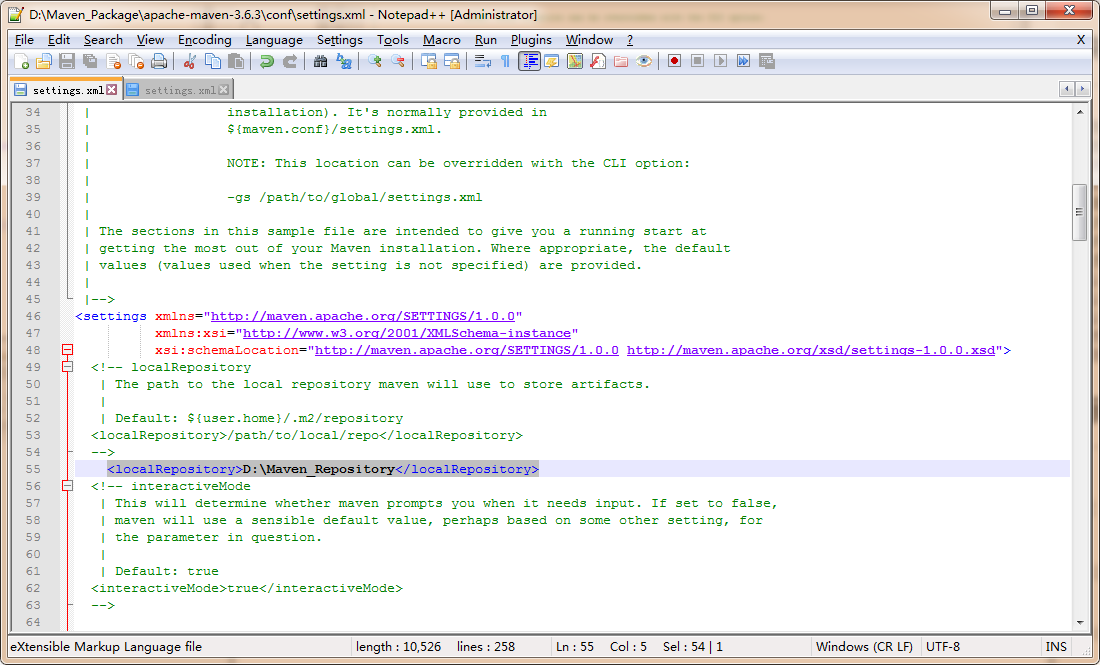The height and width of the screenshot is (665, 1100).
Task: Collapse fold marker on line 48
Action: point(67,350)
